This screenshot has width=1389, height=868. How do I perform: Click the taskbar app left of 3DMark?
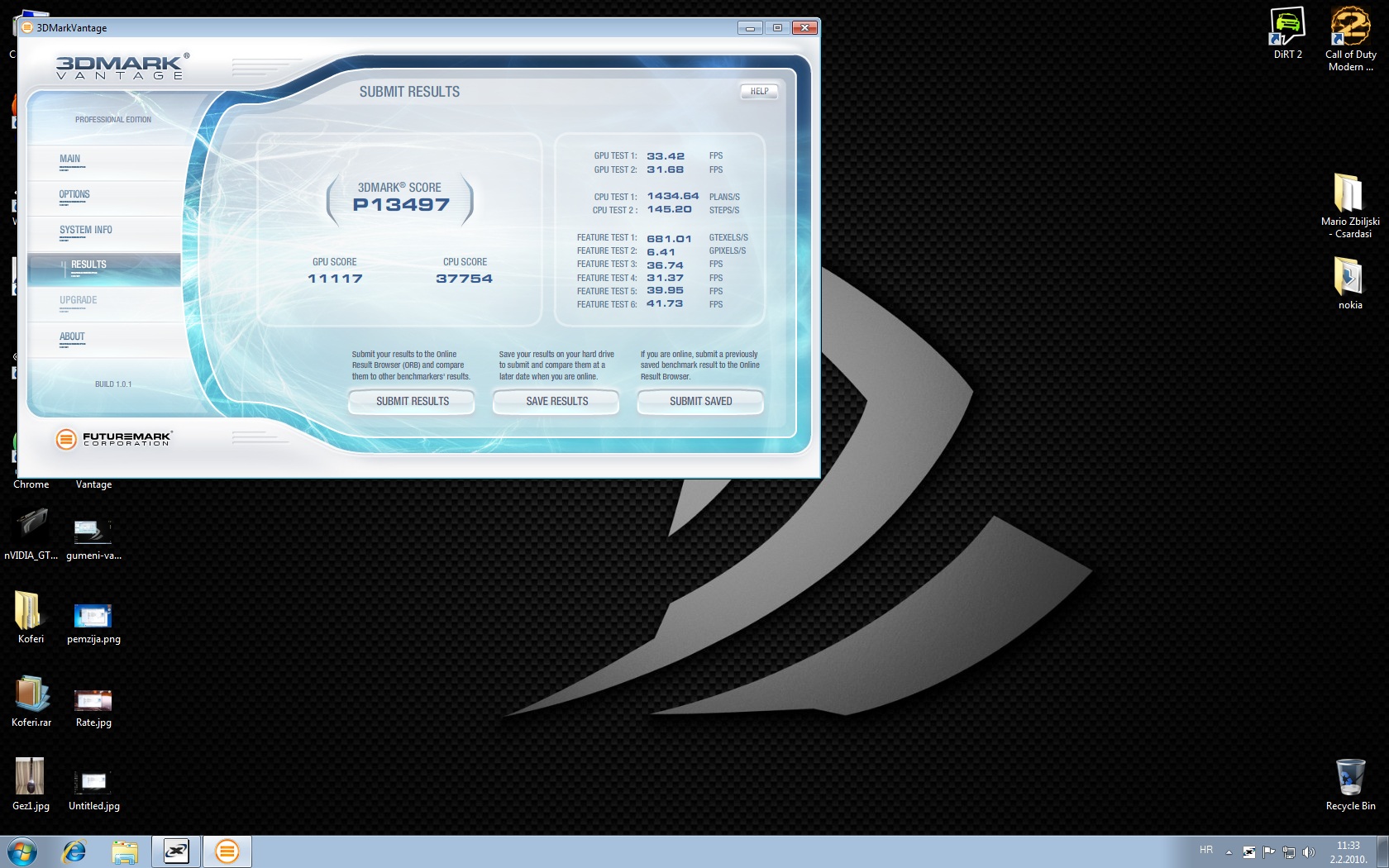176,851
